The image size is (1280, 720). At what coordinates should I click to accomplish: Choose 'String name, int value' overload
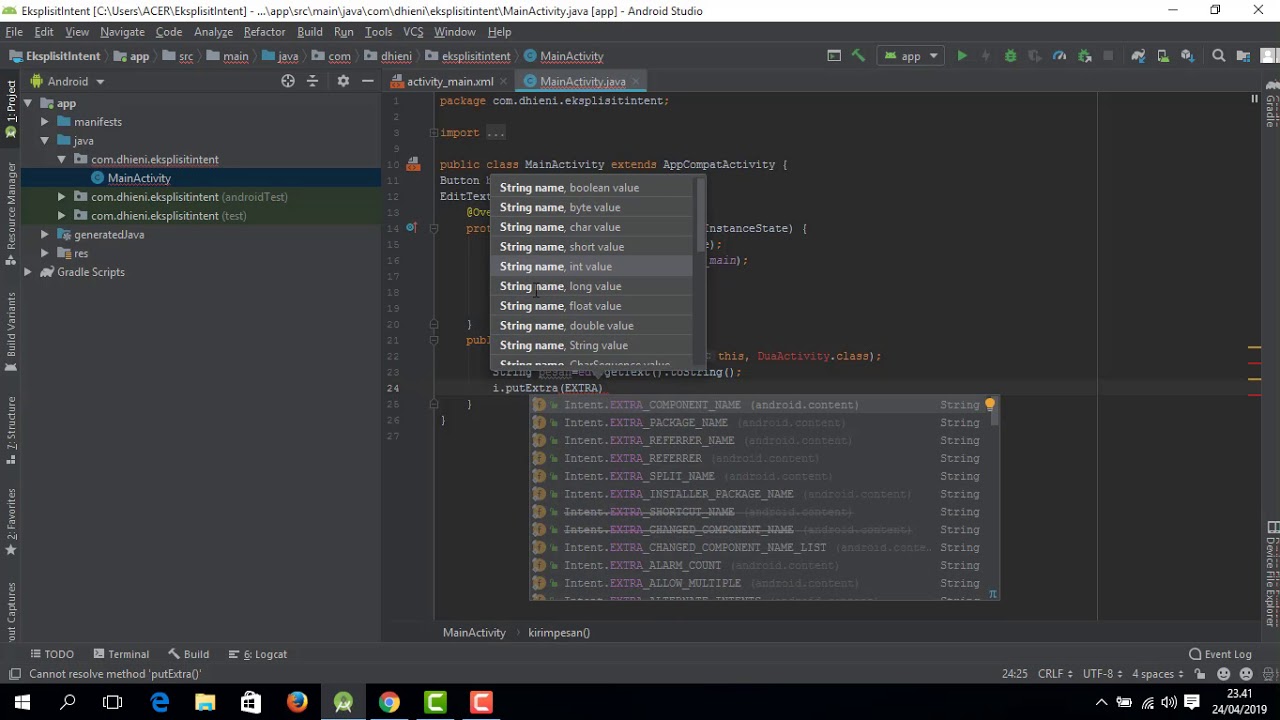tap(591, 267)
